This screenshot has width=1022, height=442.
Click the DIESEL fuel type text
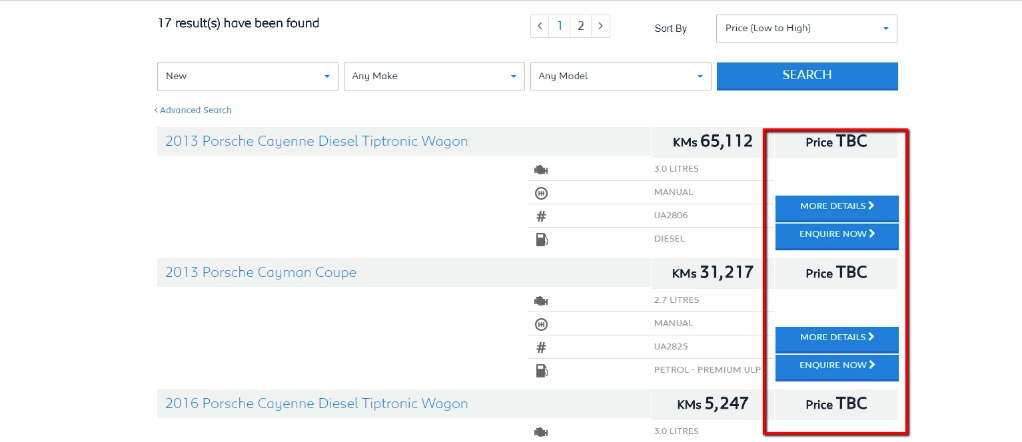click(669, 239)
